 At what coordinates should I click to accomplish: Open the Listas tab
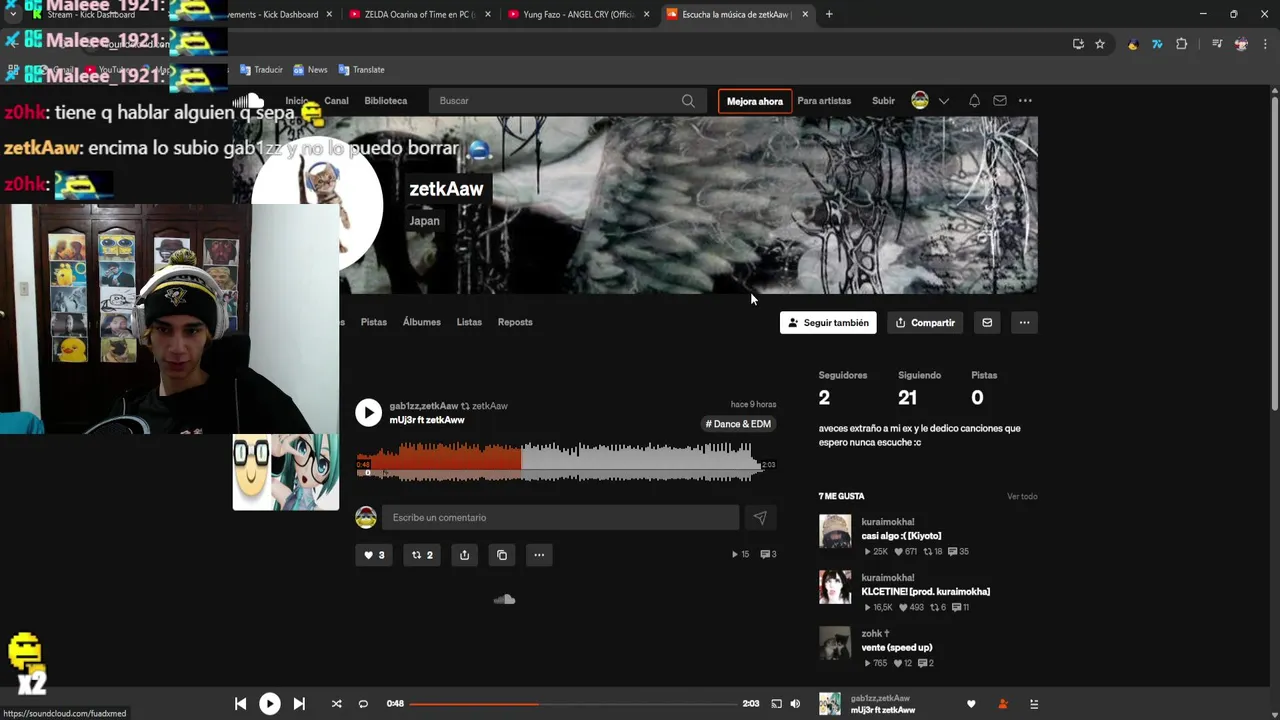(x=469, y=322)
